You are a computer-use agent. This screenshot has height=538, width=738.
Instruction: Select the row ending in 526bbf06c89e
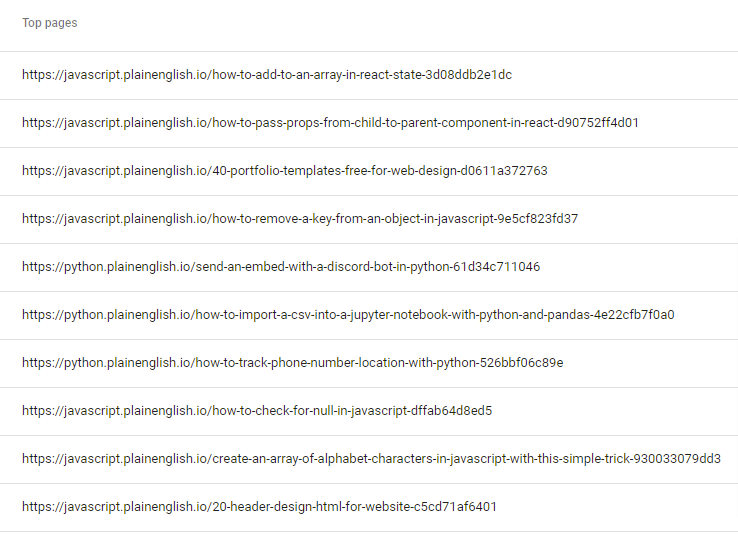(x=369, y=363)
